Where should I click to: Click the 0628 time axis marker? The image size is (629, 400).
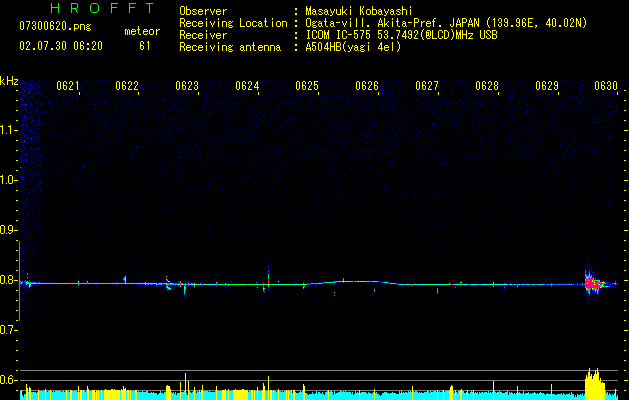[487, 86]
